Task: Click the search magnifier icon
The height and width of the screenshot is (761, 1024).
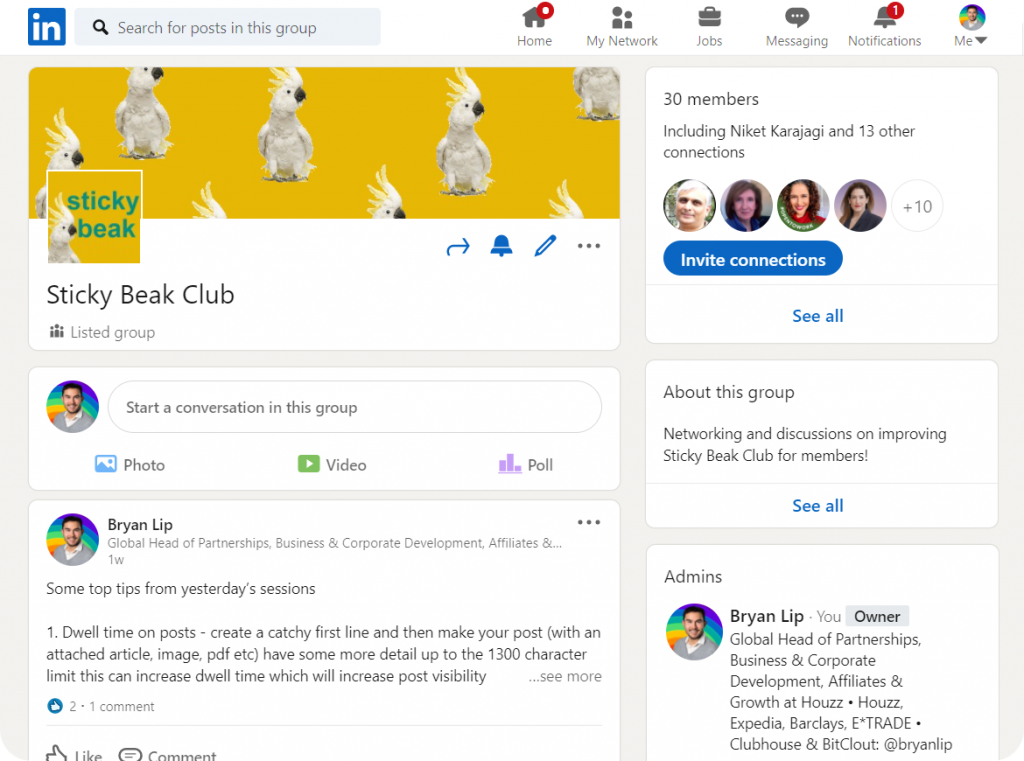Action: (100, 27)
